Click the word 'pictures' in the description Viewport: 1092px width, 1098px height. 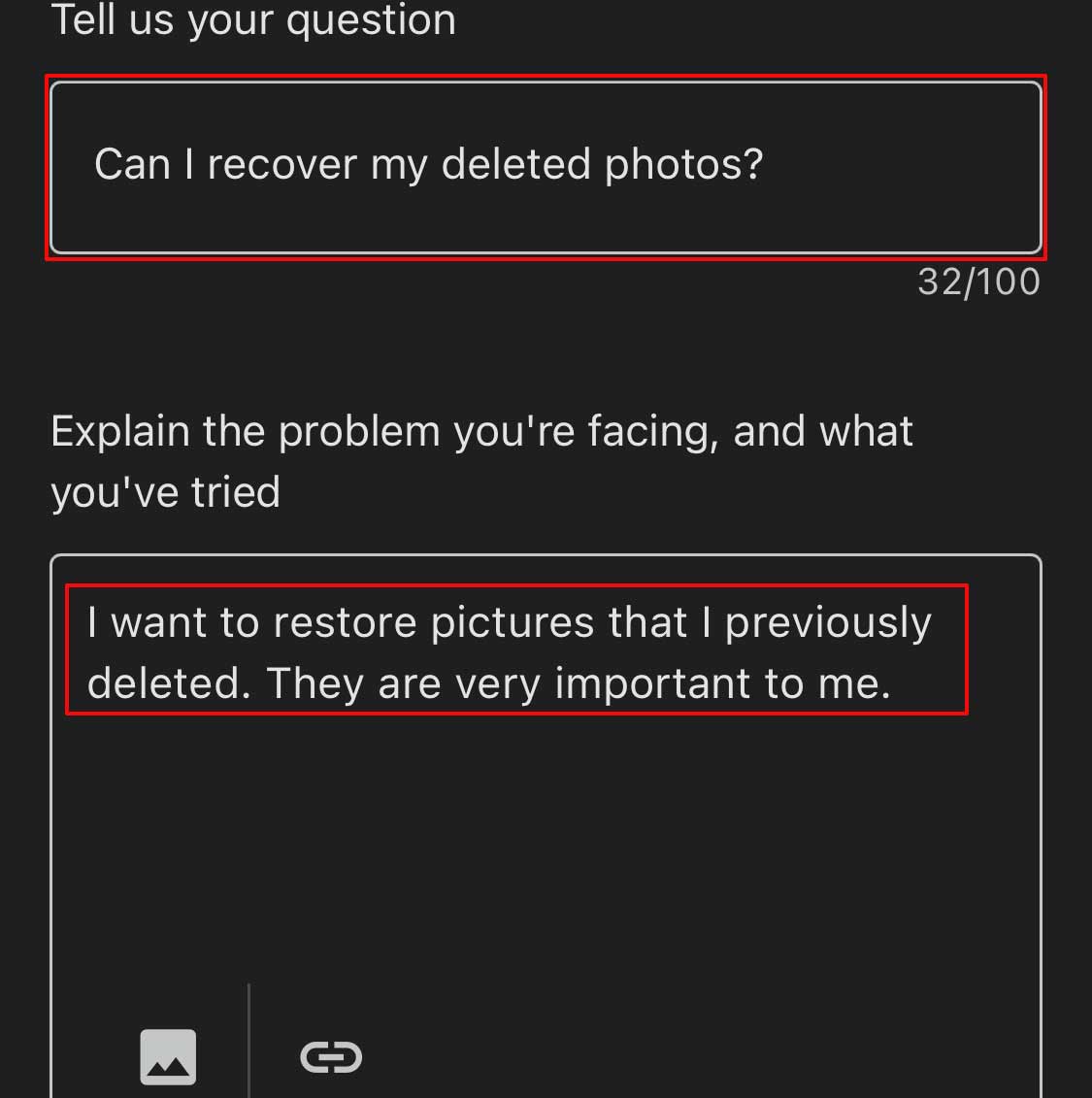point(513,624)
